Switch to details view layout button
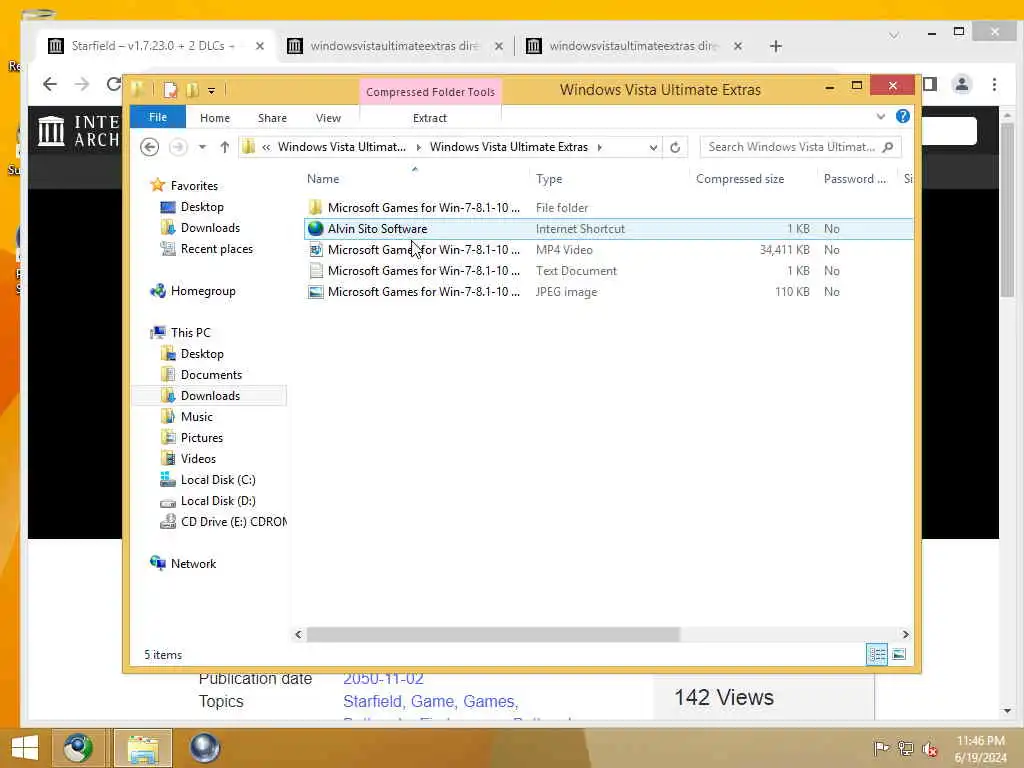The image size is (1024, 768). click(x=876, y=654)
